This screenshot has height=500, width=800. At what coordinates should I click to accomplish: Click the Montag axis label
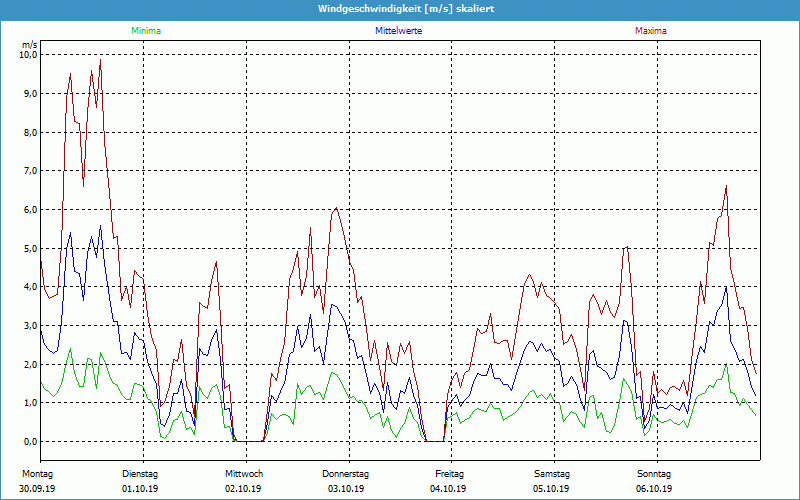pyautogui.click(x=37, y=474)
